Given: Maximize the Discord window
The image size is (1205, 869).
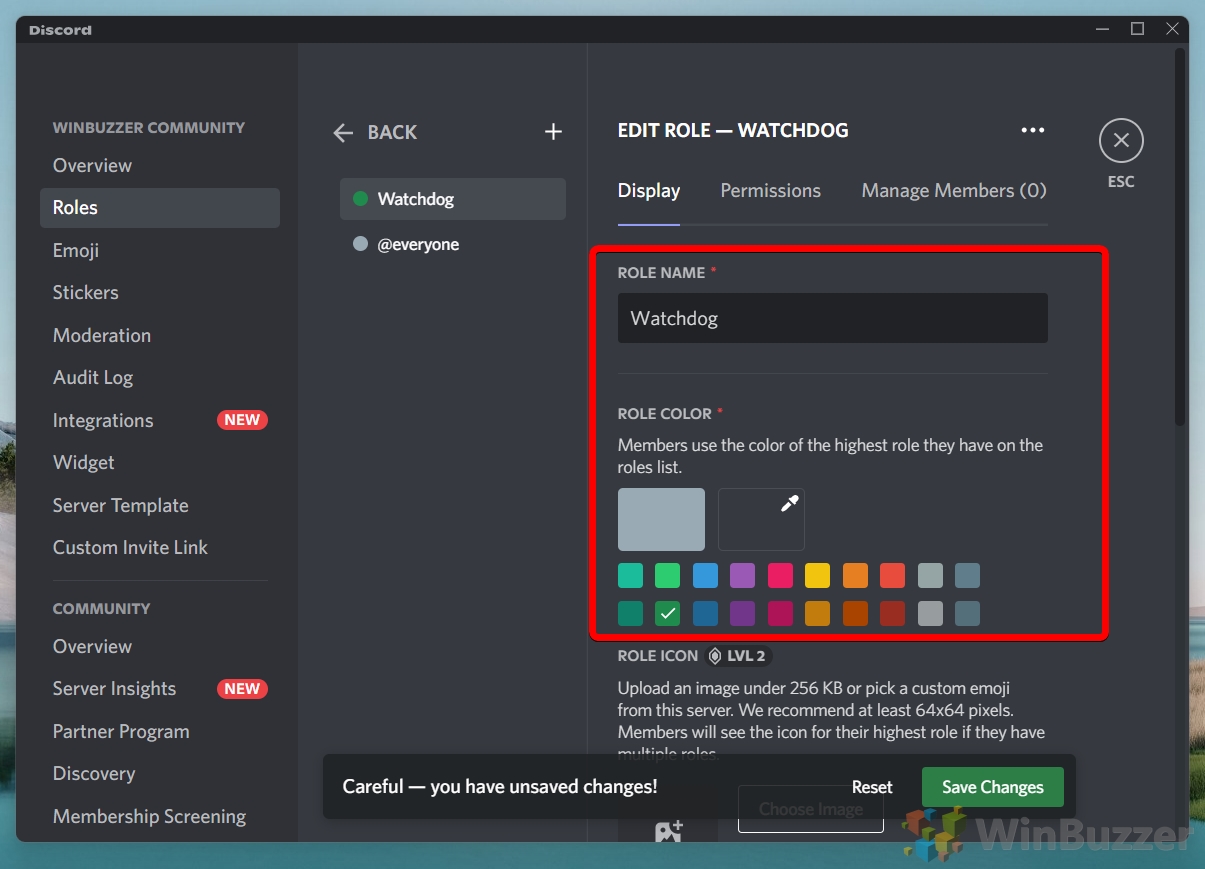Looking at the screenshot, I should coord(1137,29).
